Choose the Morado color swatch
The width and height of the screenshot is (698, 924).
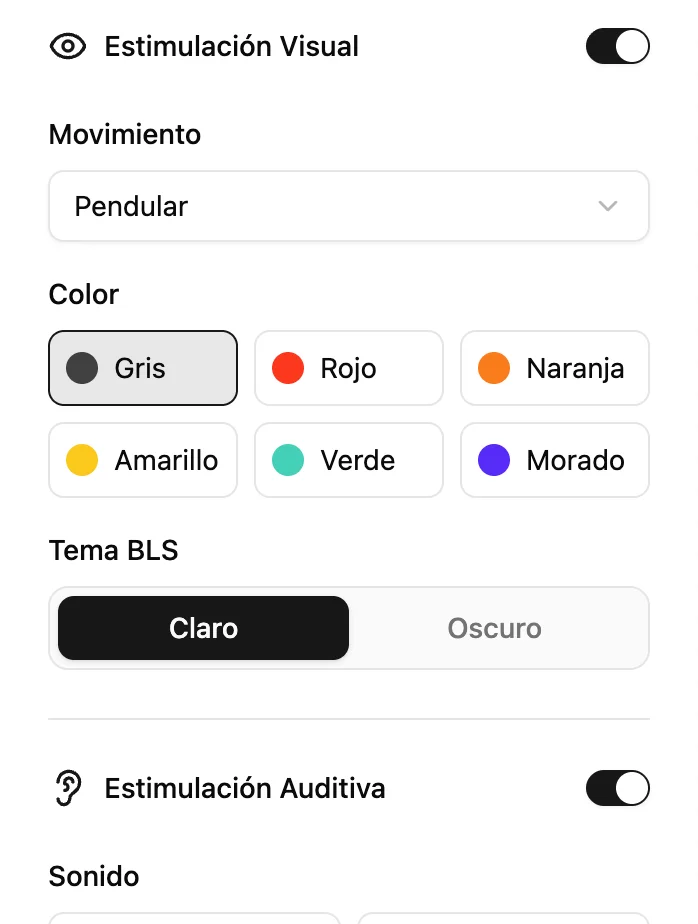click(555, 460)
